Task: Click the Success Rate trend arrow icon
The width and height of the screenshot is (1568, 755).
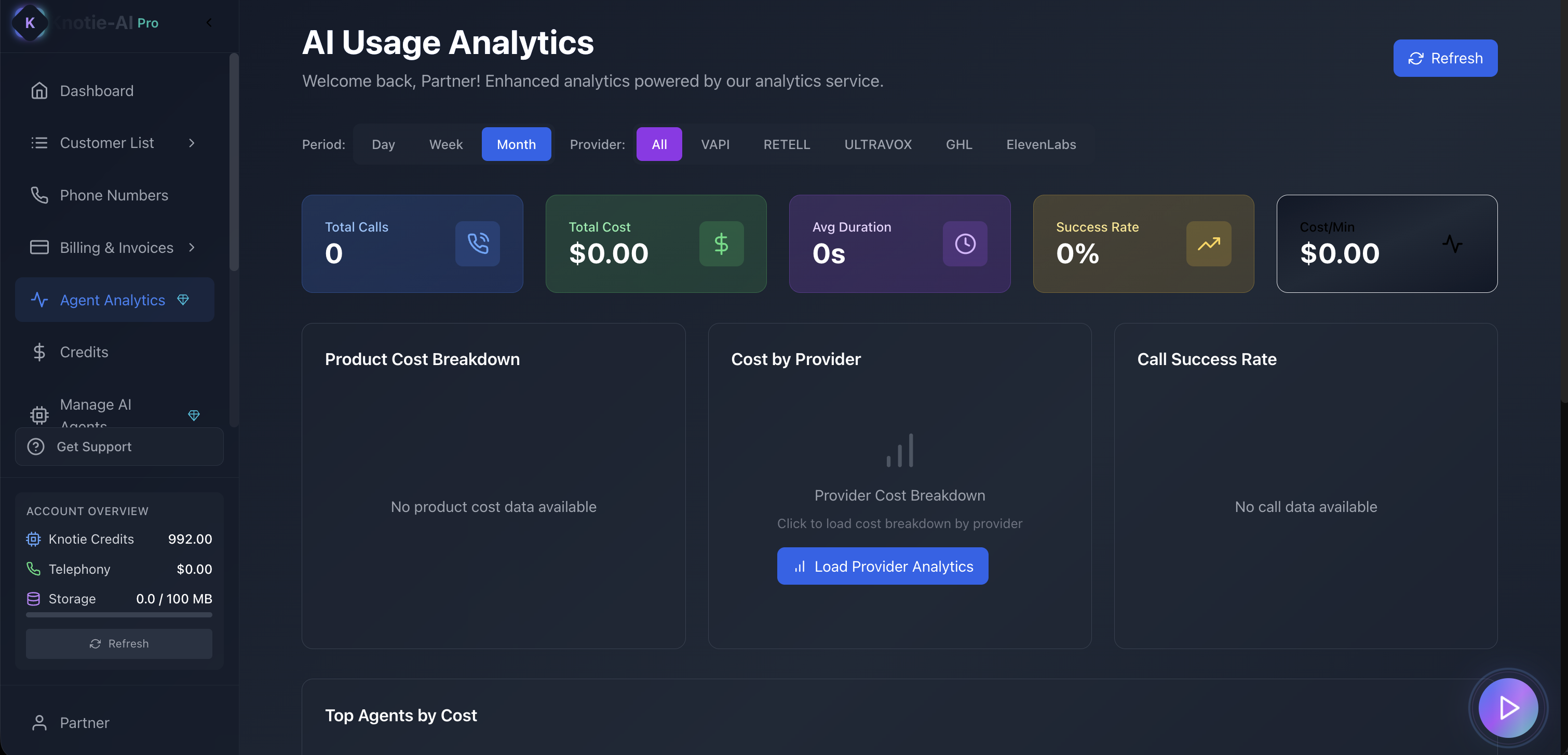Action: [1208, 244]
